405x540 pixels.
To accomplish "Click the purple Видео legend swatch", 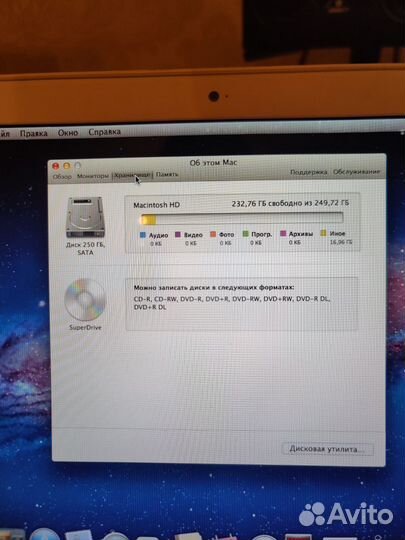I will 178,235.
